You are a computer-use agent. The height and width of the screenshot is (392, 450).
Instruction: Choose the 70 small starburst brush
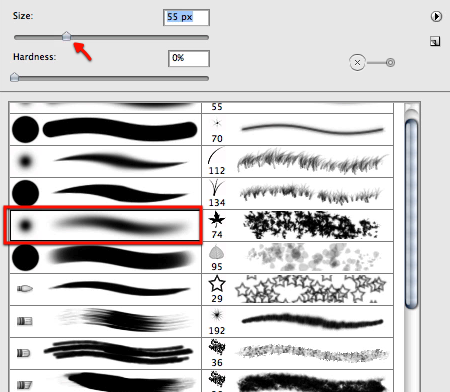pyautogui.click(x=298, y=129)
